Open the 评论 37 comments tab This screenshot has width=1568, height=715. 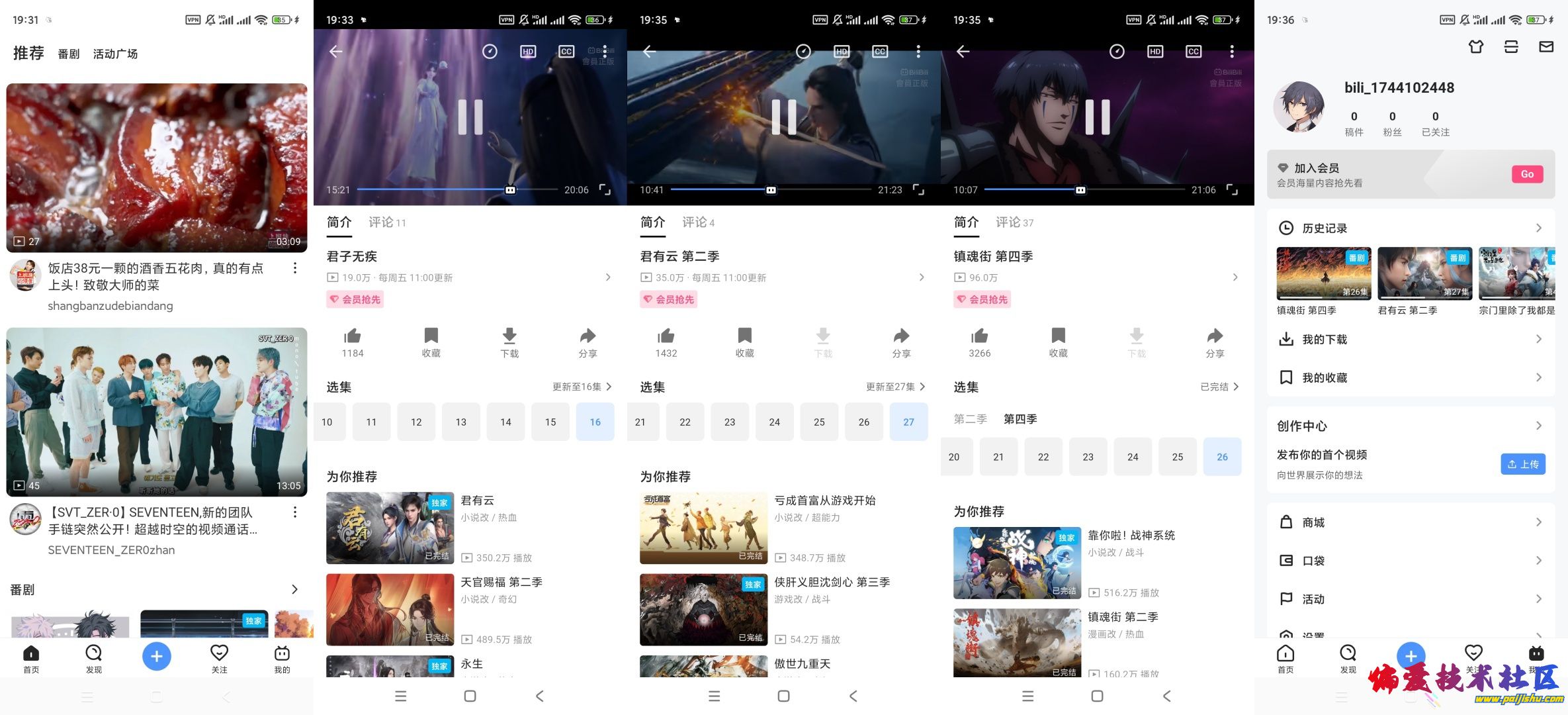tap(1014, 222)
